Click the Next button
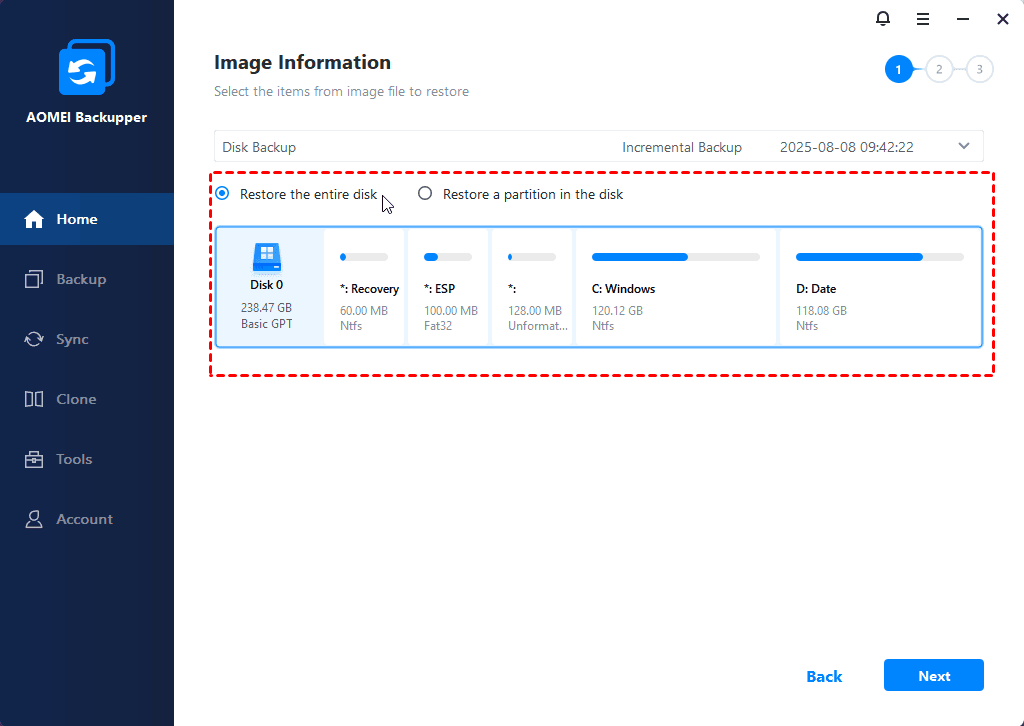 point(933,675)
